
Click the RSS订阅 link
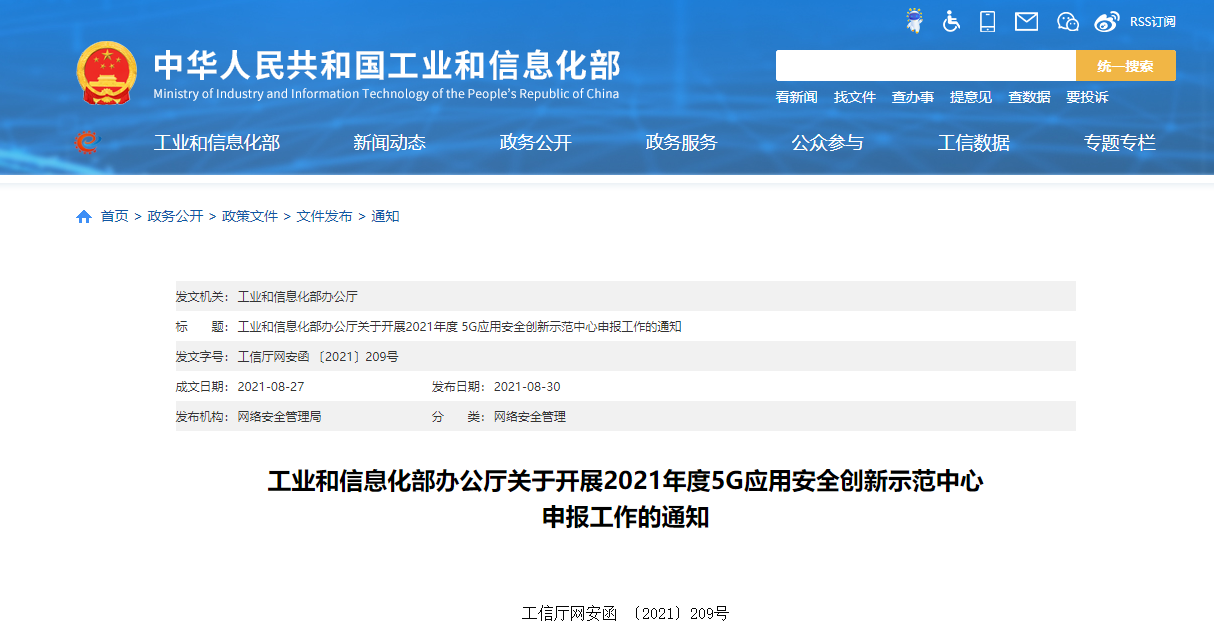point(1152,21)
